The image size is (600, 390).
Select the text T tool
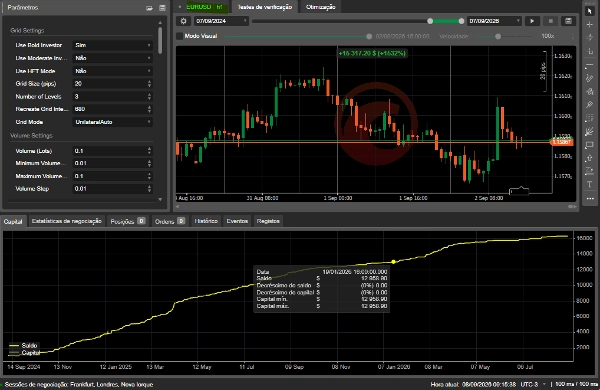(x=590, y=184)
